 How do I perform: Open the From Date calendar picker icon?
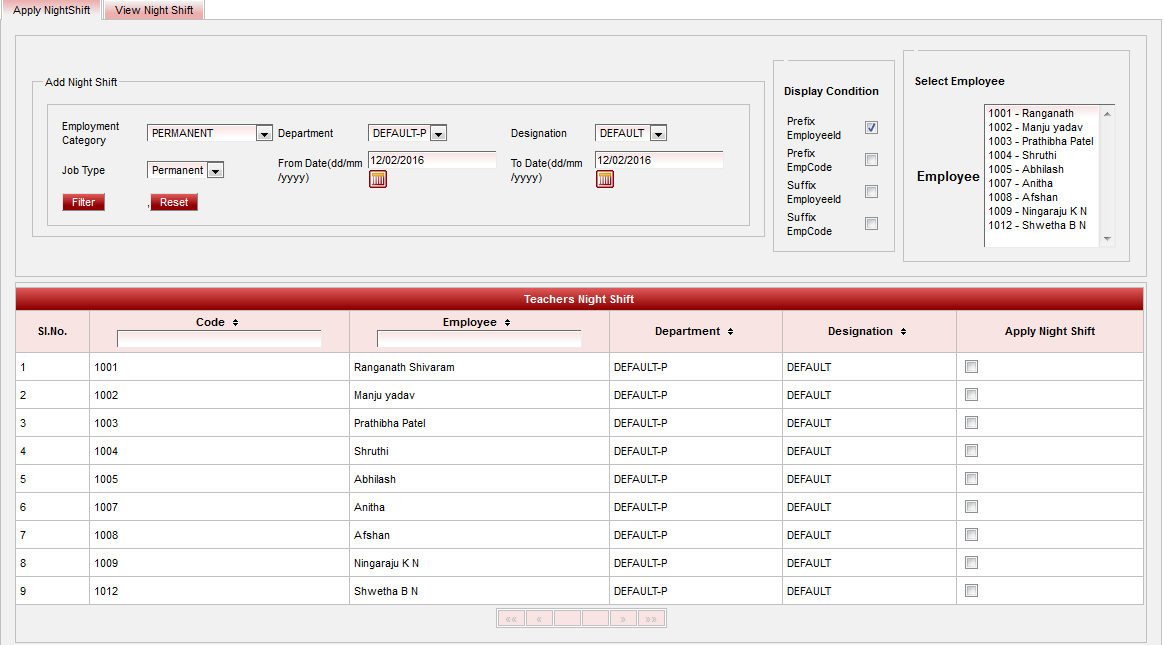click(378, 179)
